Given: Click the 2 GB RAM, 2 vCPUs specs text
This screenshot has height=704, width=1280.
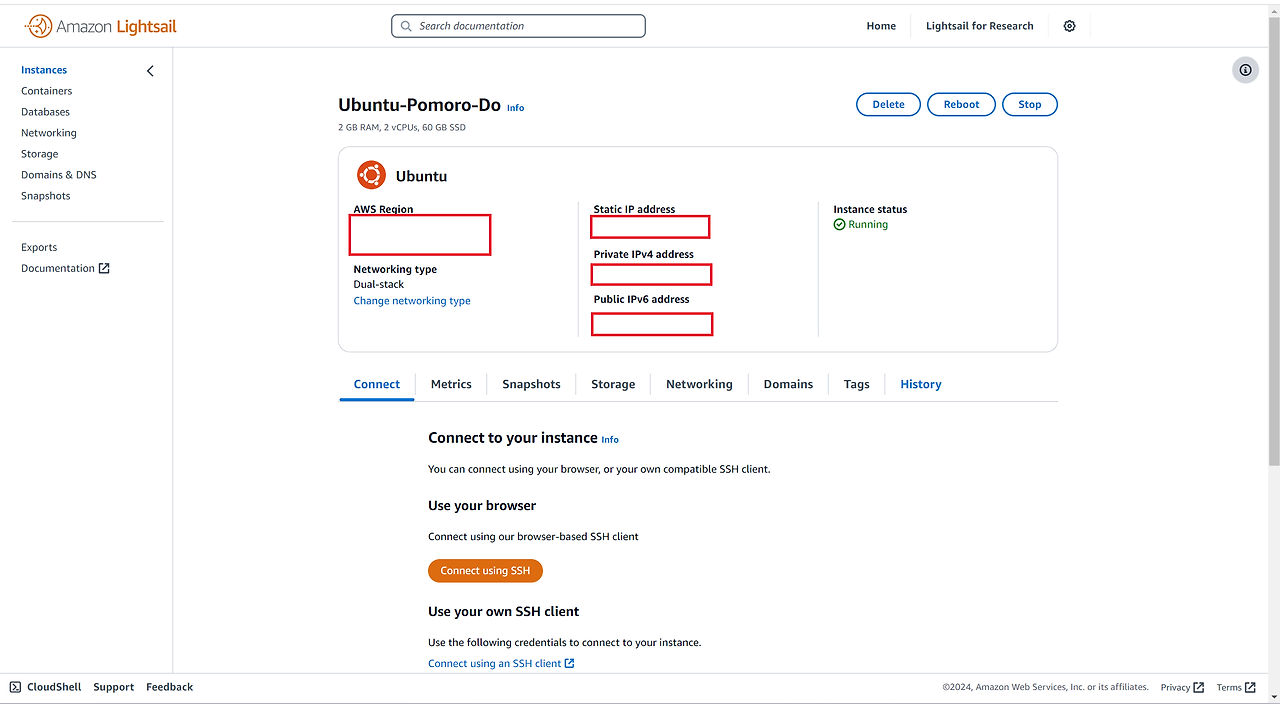Looking at the screenshot, I should pos(402,128).
